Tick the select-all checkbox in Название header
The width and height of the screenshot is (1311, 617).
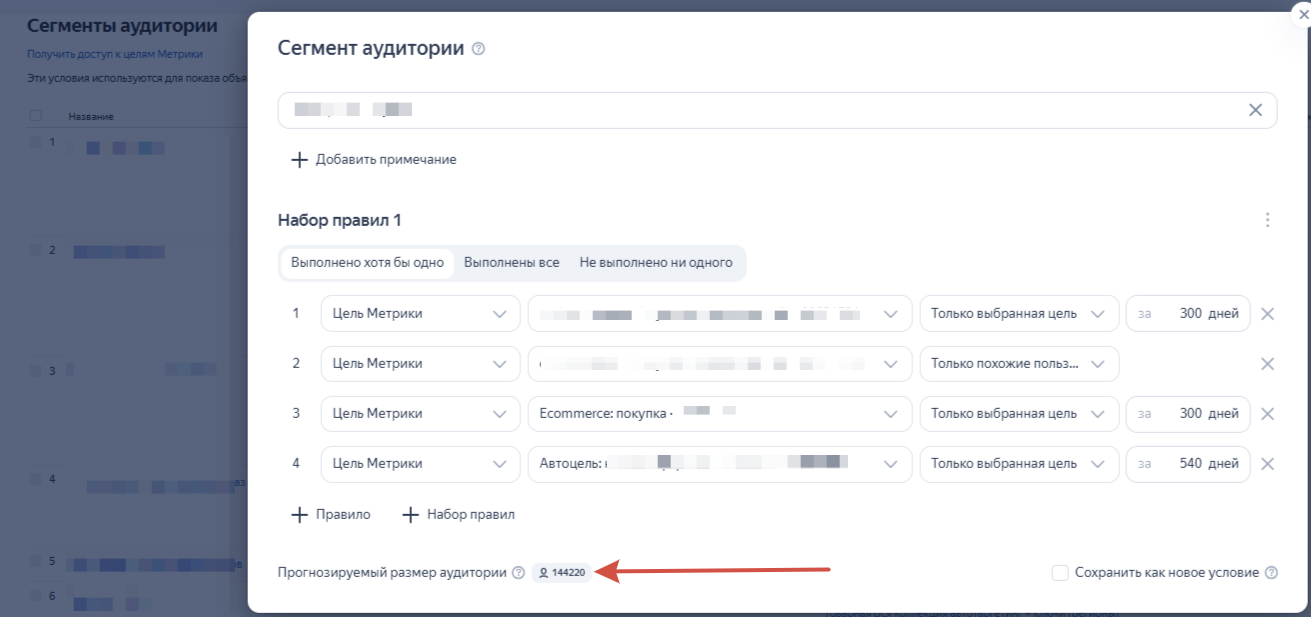coord(36,116)
